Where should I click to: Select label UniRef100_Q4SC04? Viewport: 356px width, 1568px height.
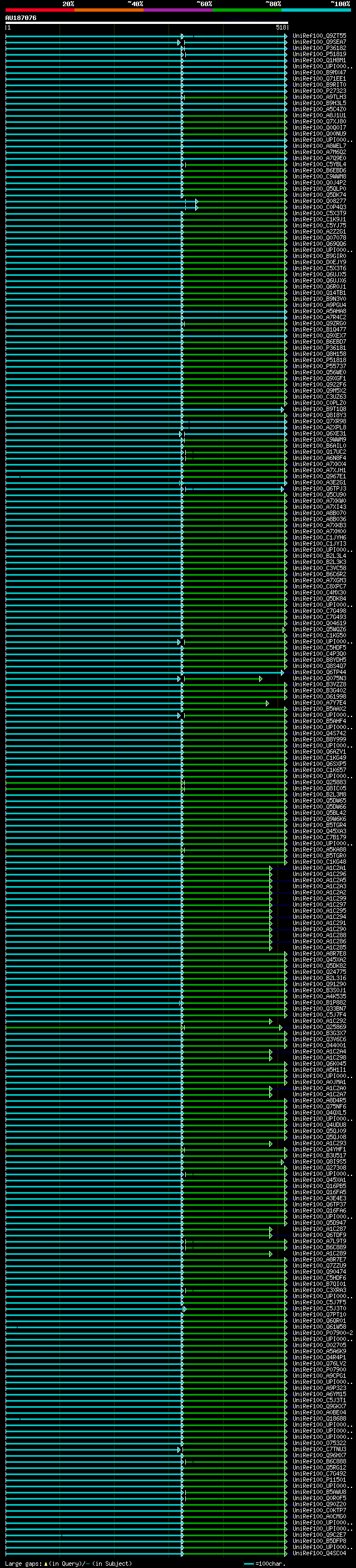coord(319,1553)
